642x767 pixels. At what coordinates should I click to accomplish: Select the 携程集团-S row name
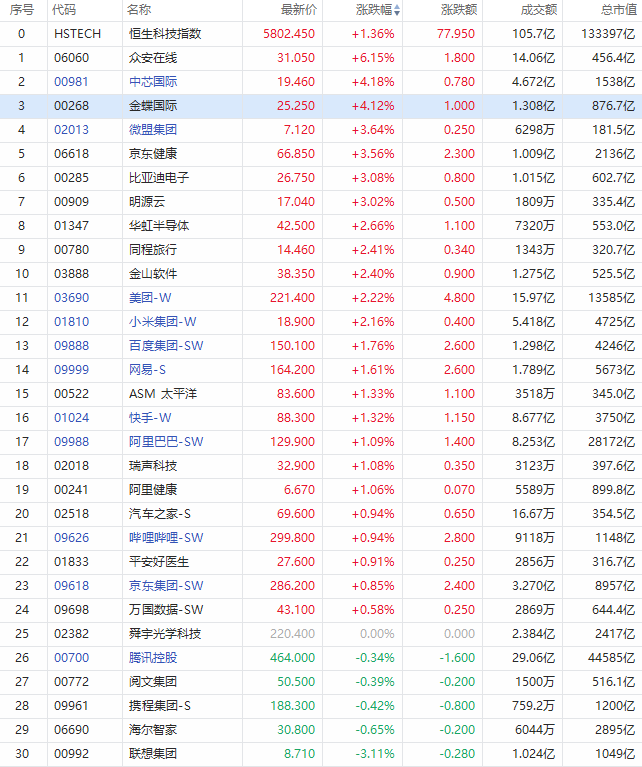pos(160,705)
